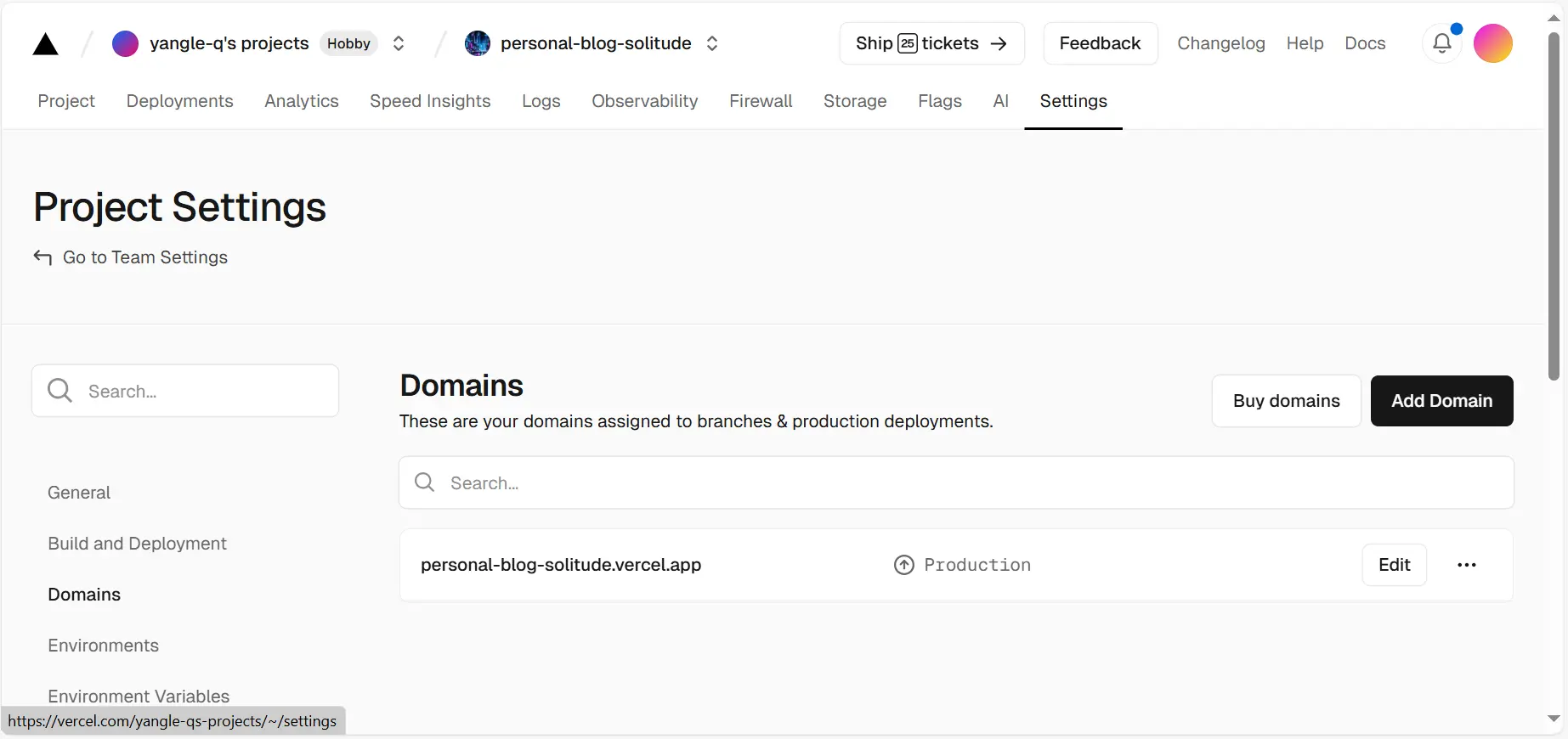Click the Project Settings heading

click(x=179, y=207)
